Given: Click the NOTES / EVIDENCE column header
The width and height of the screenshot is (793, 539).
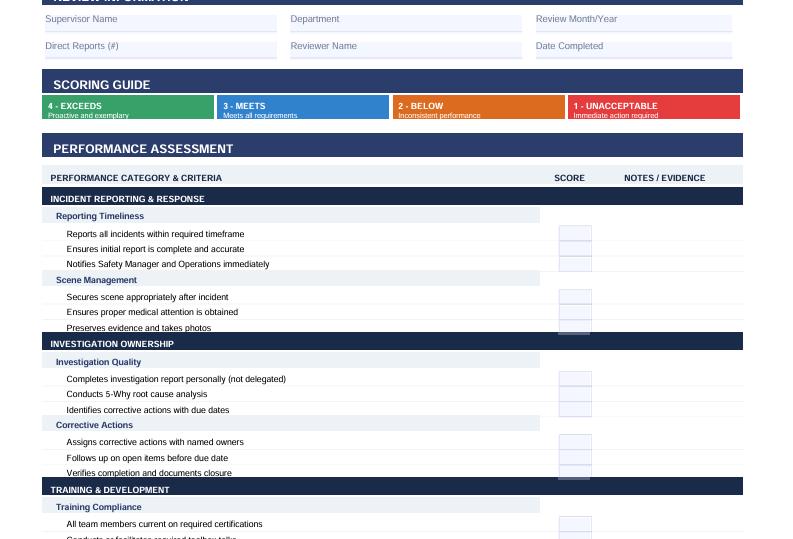Looking at the screenshot, I should 665,178.
